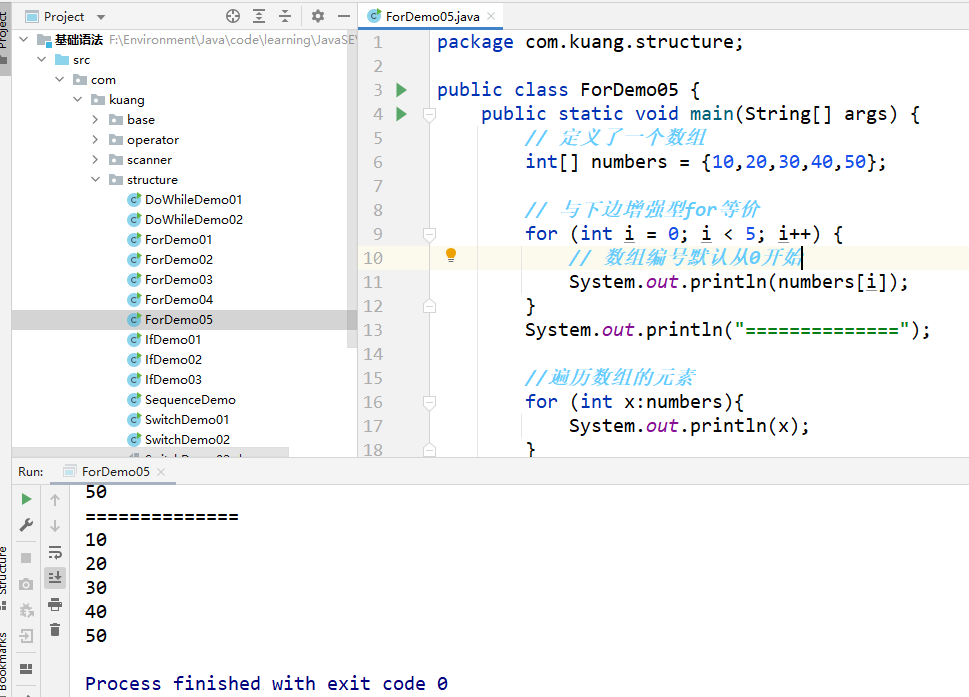Run the main method from the gutter on line 4
The width and height of the screenshot is (969, 697).
[x=401, y=114]
